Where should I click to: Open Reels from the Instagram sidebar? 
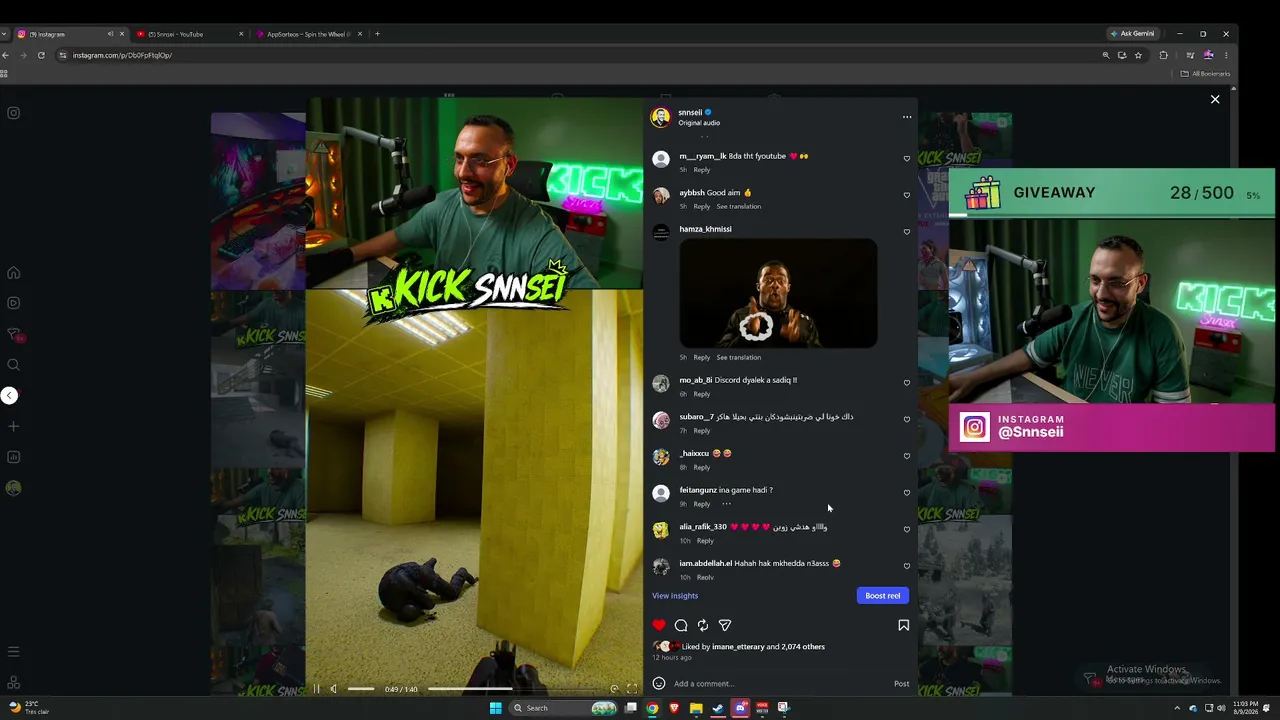coord(14,303)
